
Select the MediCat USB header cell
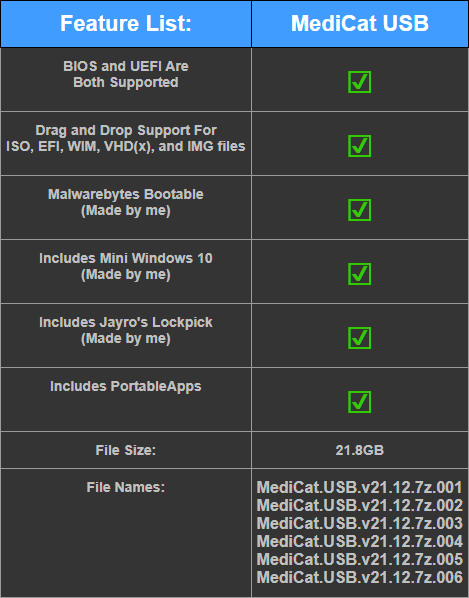(x=360, y=24)
